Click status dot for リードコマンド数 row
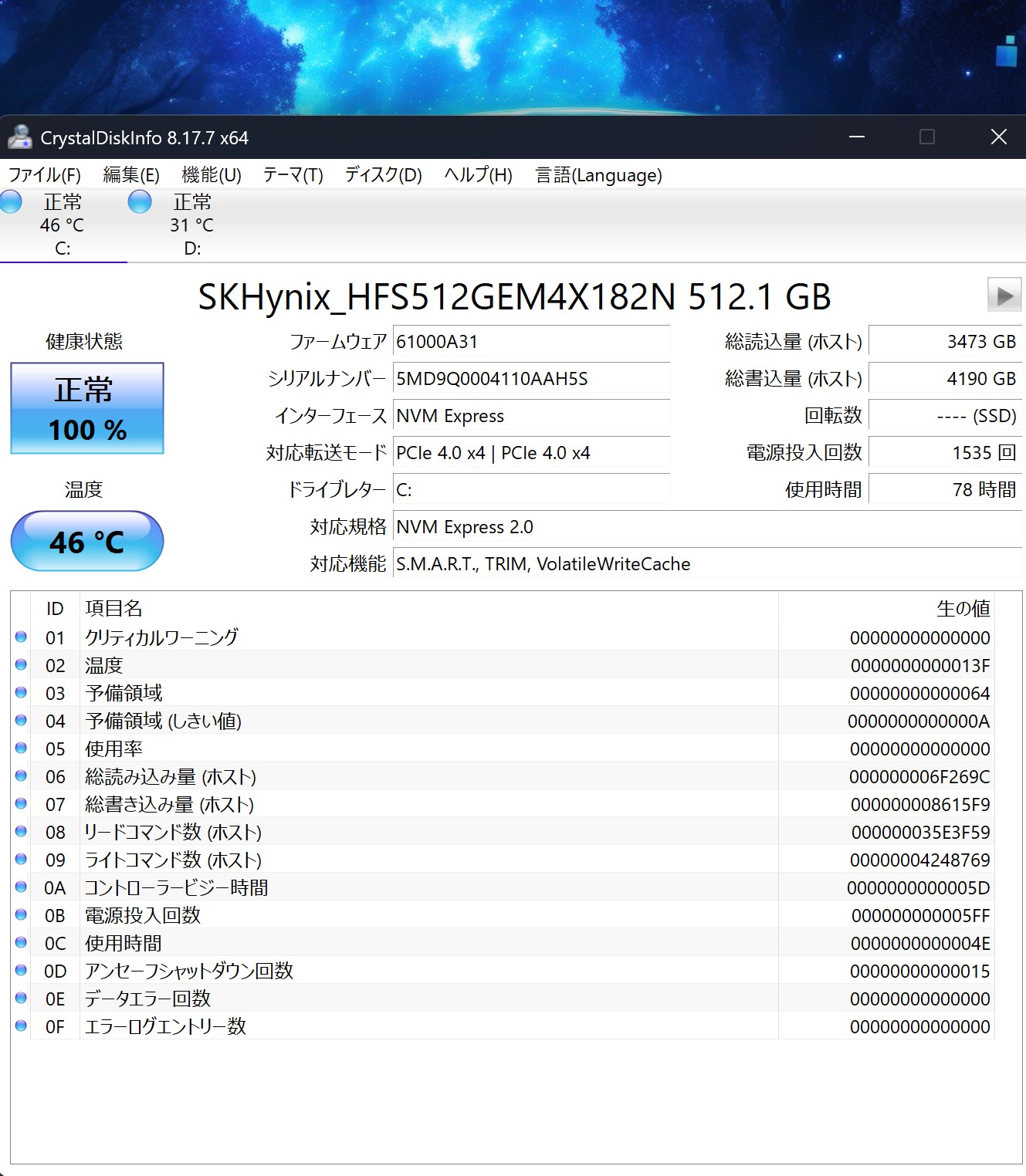The width and height of the screenshot is (1026, 1176). (x=21, y=832)
